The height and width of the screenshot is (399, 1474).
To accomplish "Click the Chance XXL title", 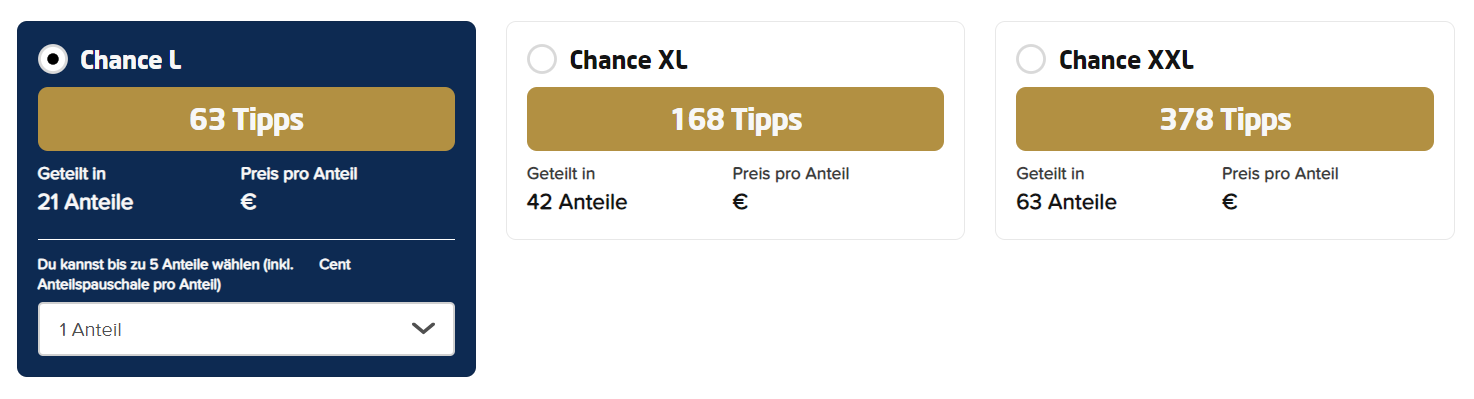I will click(1126, 60).
